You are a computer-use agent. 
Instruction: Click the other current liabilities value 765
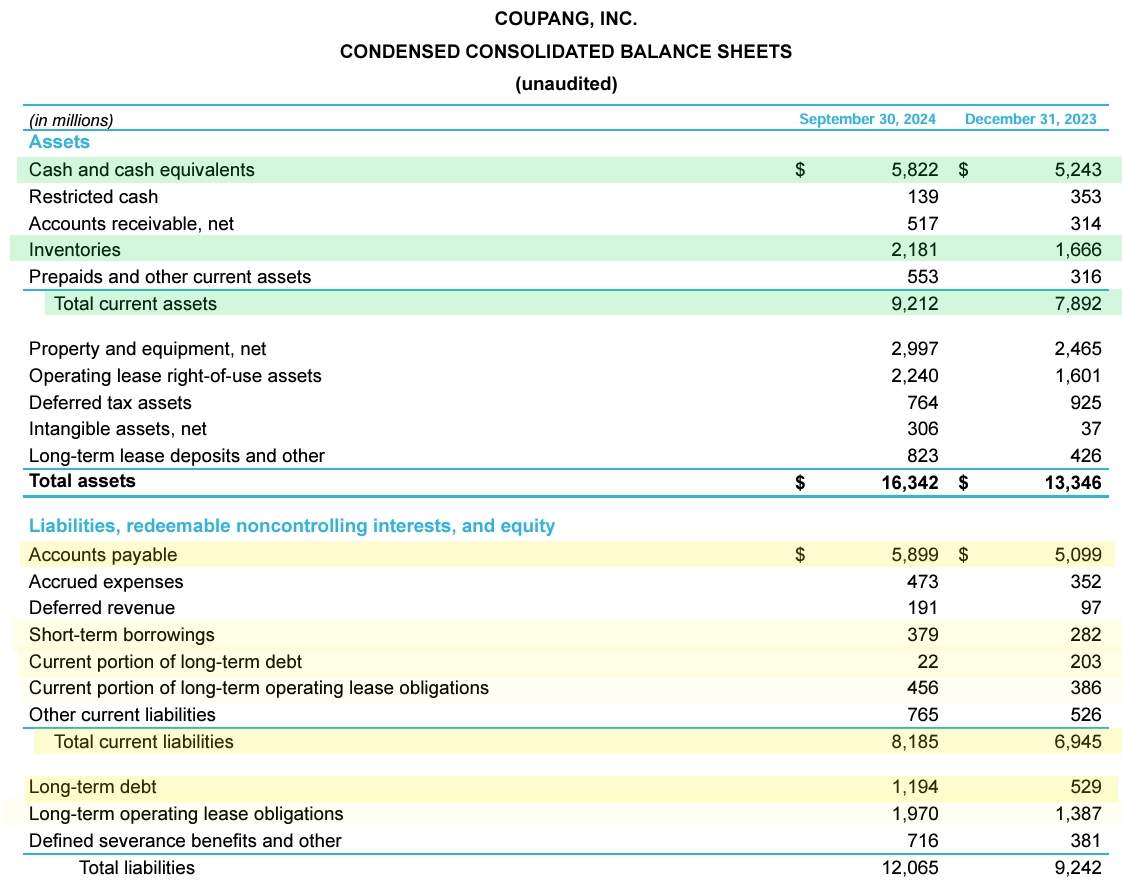tap(922, 715)
